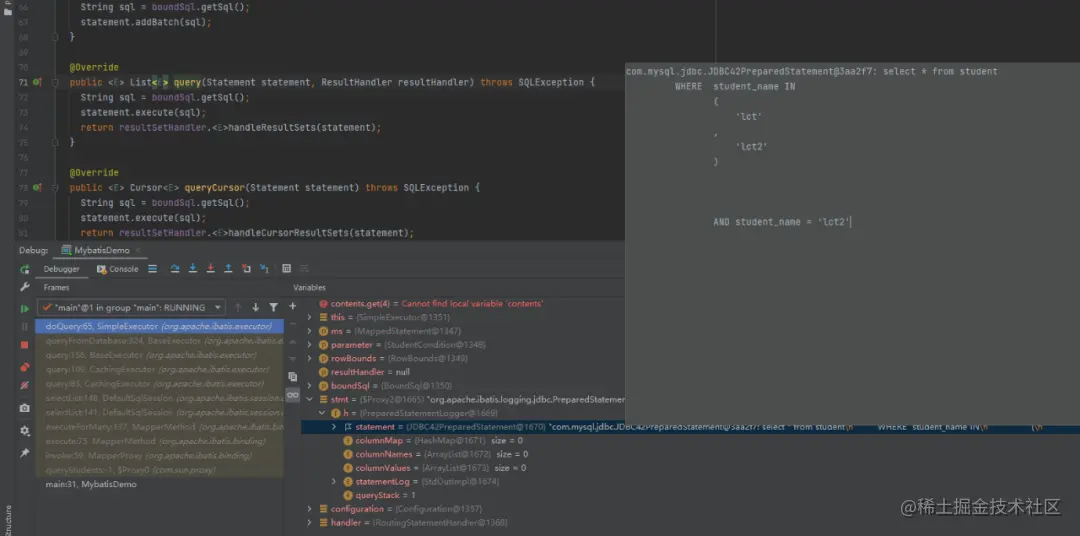The height and width of the screenshot is (536, 1080).
Task: Select frame main:31, MybatisDemo
Action: (159, 484)
